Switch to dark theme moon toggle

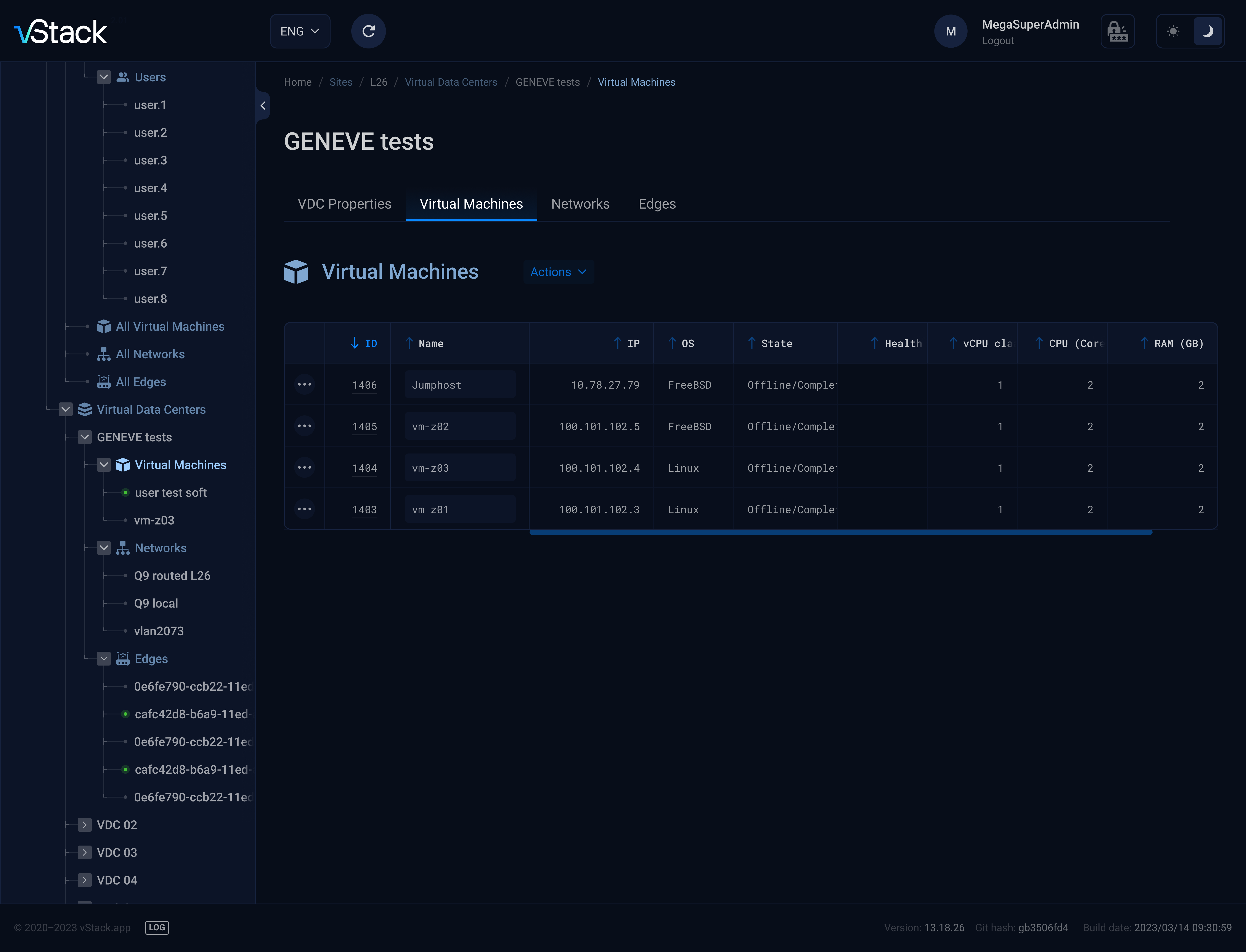1207,31
